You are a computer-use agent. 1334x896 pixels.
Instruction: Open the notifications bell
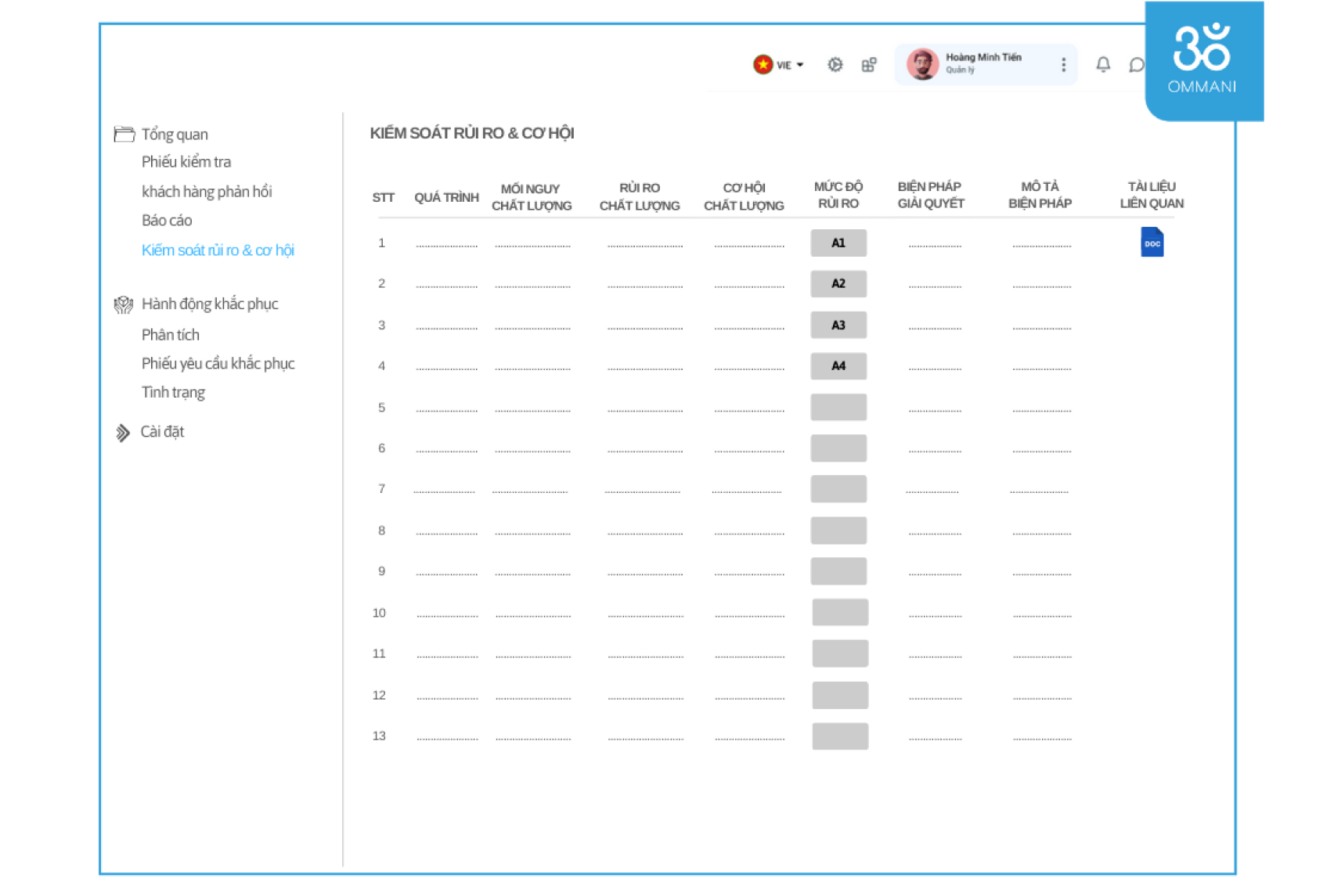pos(1103,64)
